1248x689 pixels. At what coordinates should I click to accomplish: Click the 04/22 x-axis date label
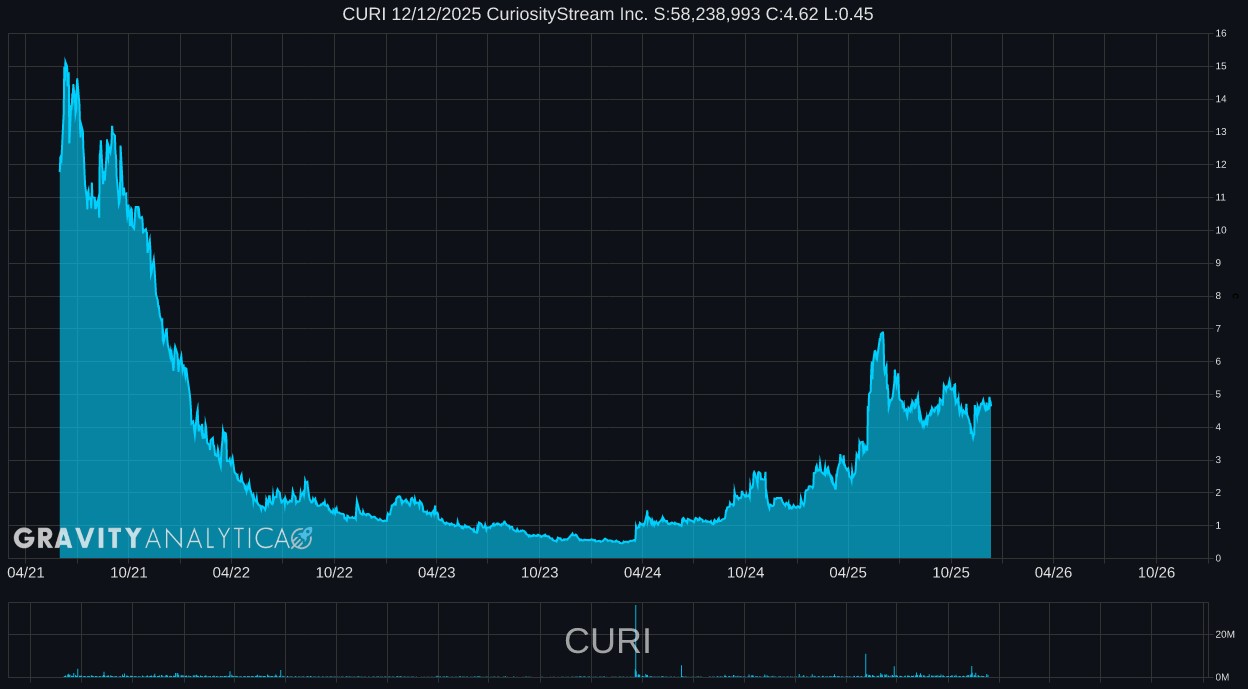(x=231, y=572)
